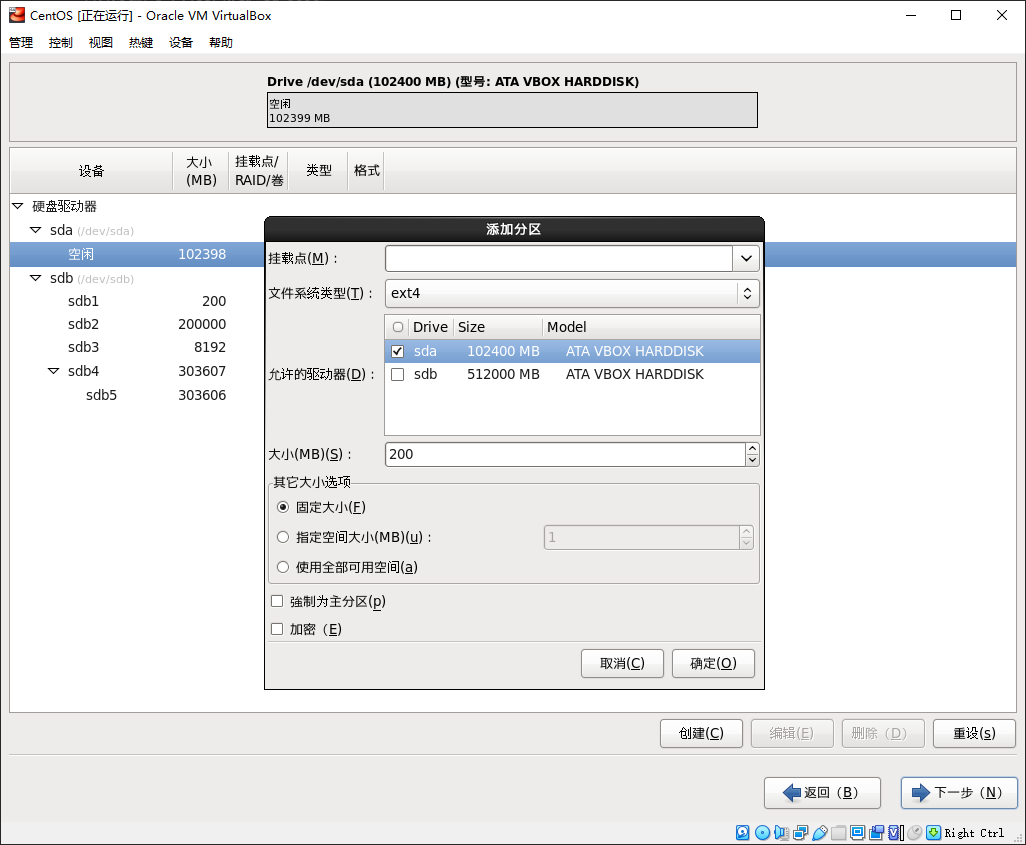Click the Size column header in dialog
This screenshot has width=1026, height=845.
tap(499, 327)
